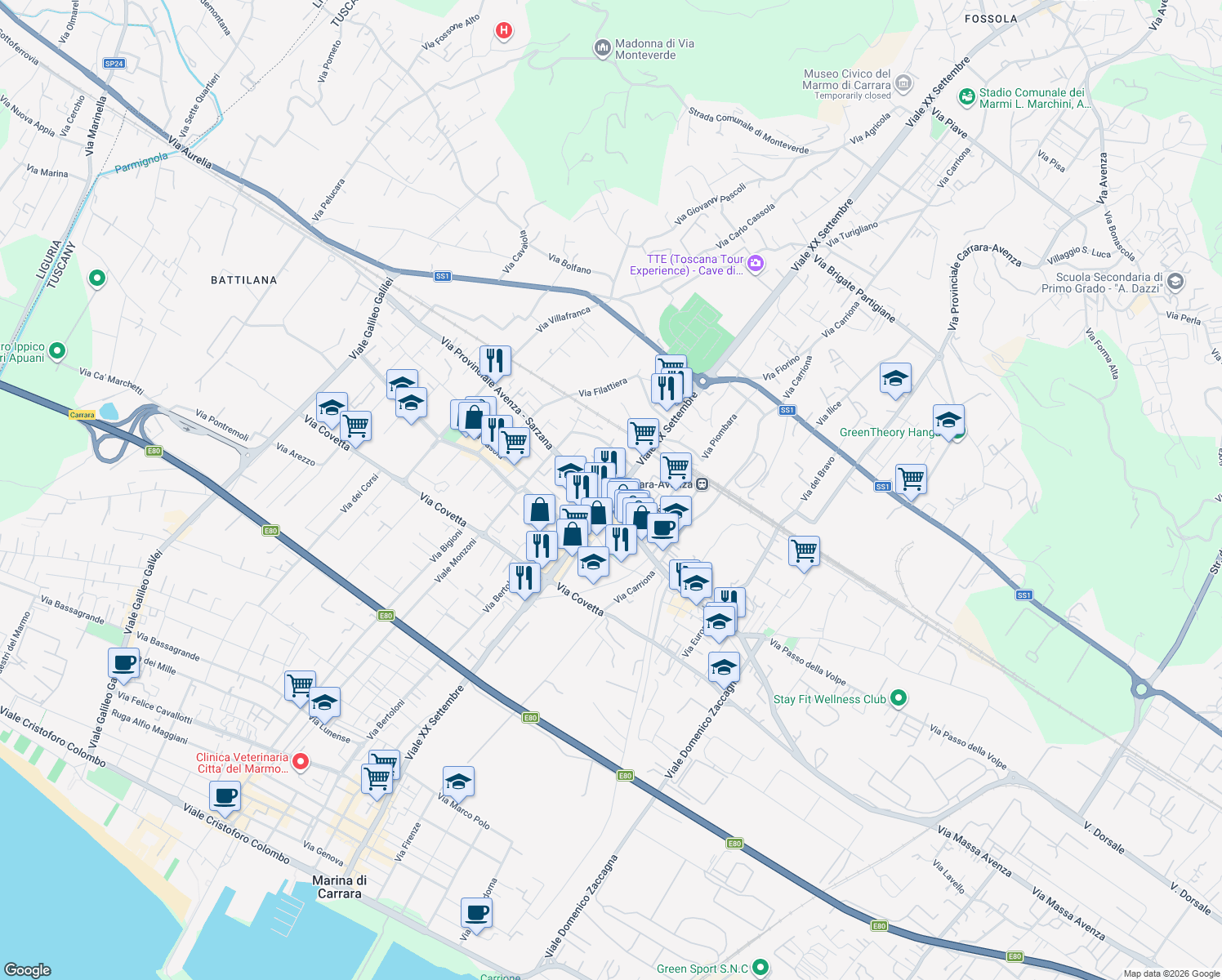Click the red hospital H icon near Via Fossone Alto

(x=504, y=31)
